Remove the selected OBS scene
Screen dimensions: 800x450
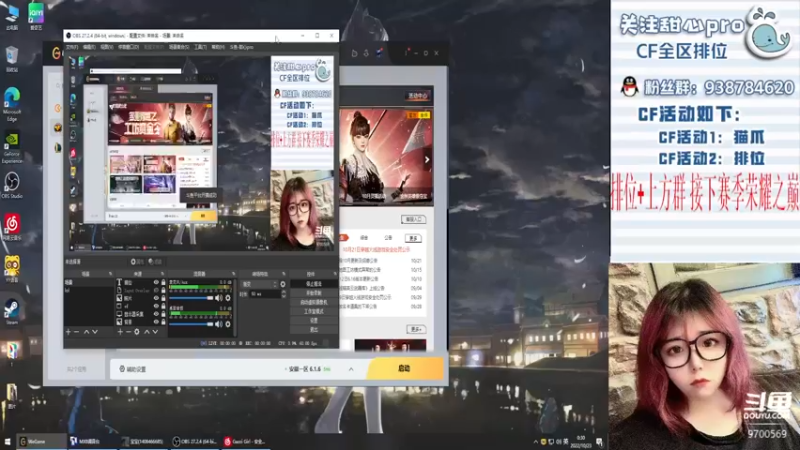77,332
